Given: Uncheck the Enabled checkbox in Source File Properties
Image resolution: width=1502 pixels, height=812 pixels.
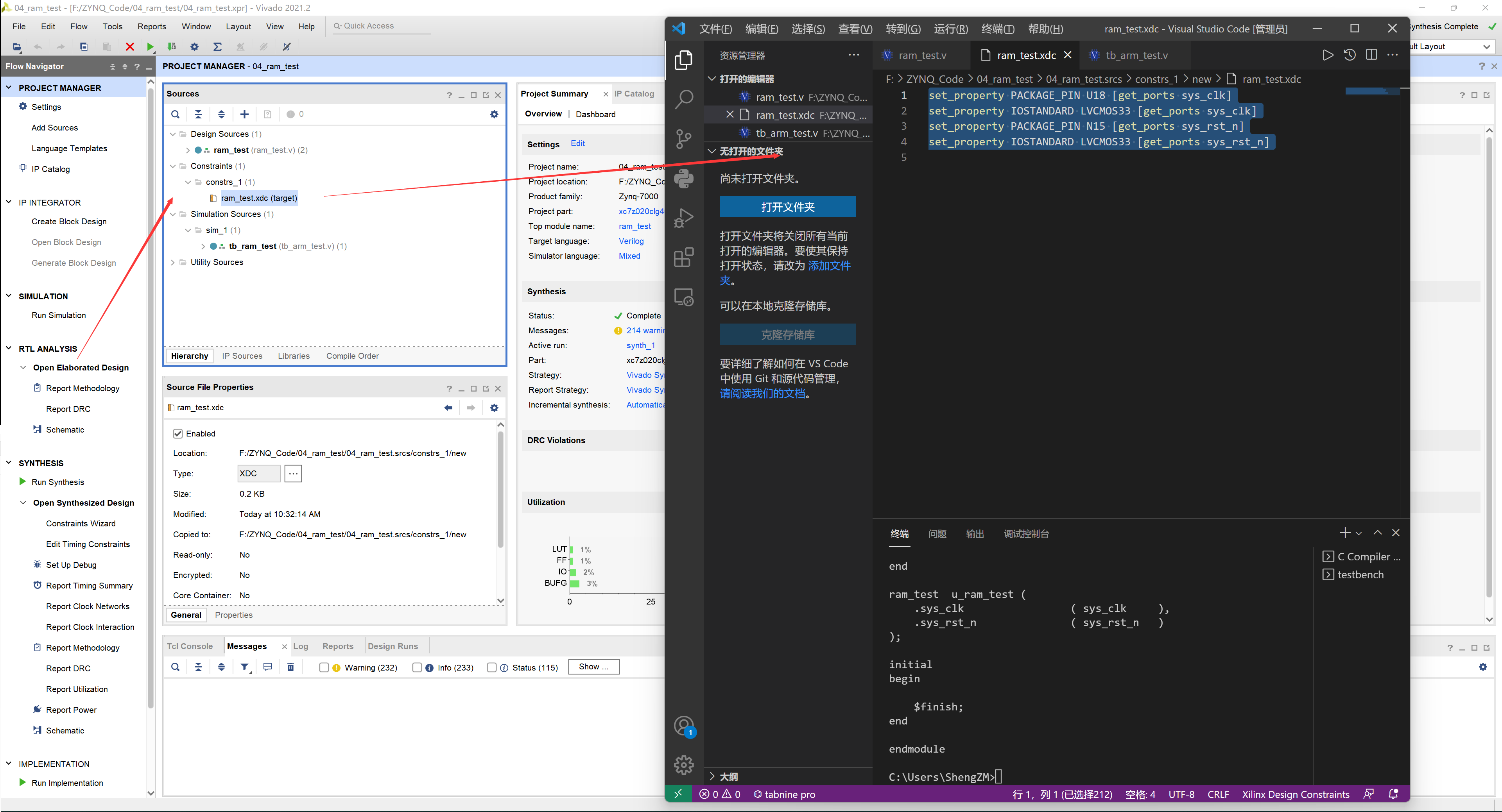Looking at the screenshot, I should point(178,434).
